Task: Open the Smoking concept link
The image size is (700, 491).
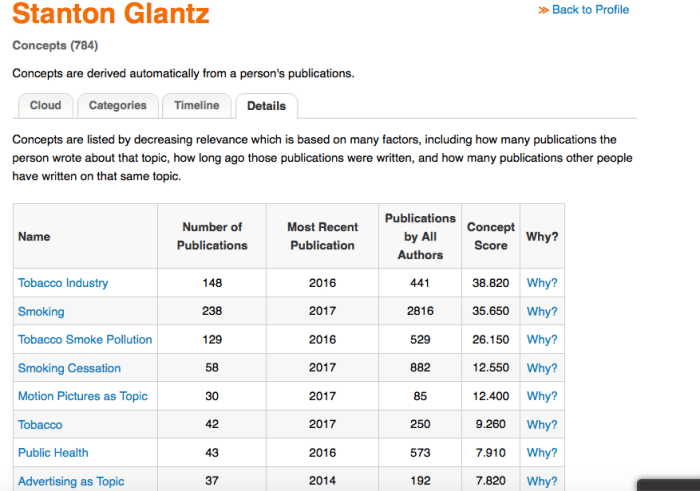Action: 41,312
